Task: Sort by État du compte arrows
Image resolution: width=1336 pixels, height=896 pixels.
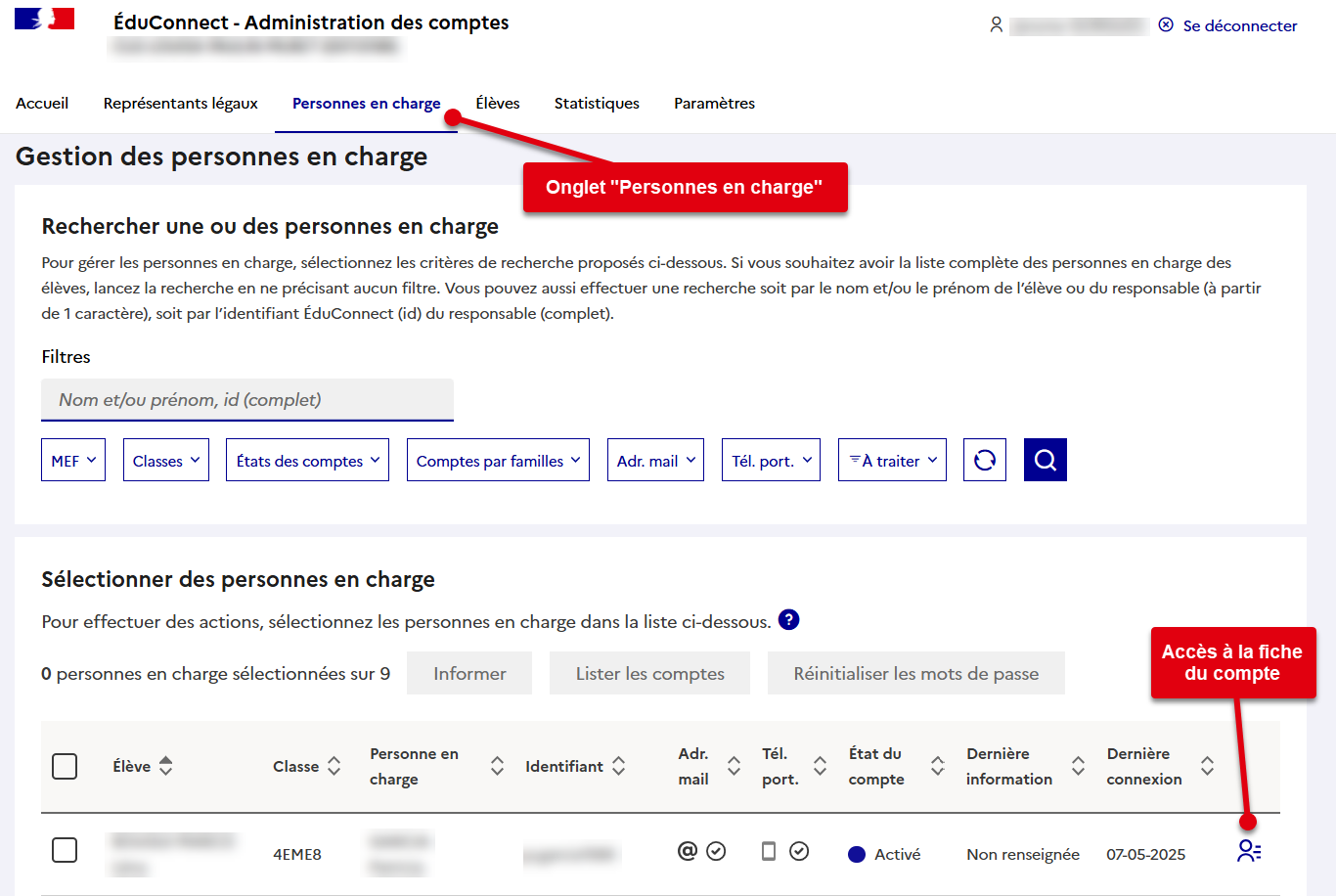Action: pos(938,766)
